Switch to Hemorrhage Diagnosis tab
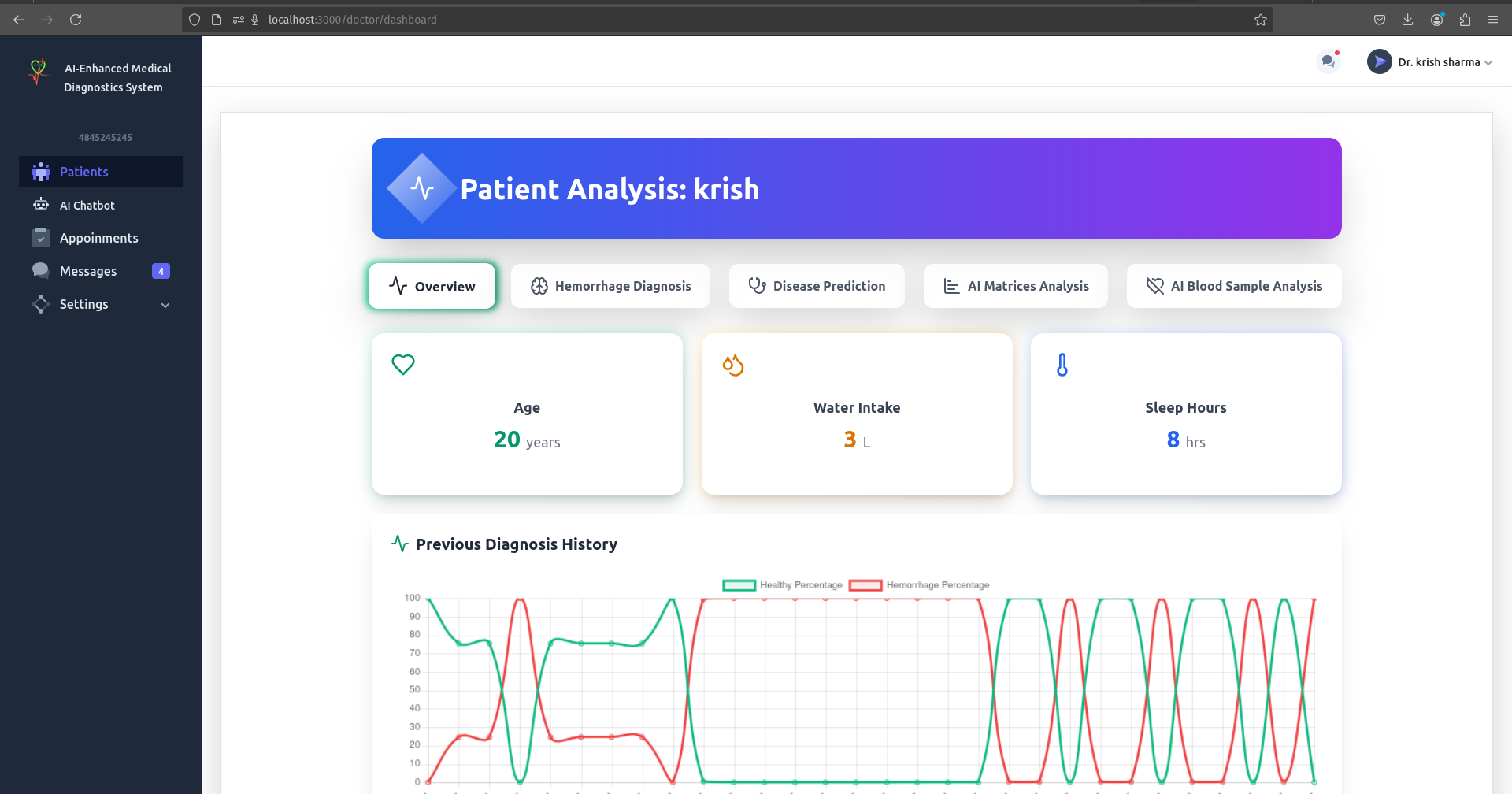1512x794 pixels. (x=610, y=286)
